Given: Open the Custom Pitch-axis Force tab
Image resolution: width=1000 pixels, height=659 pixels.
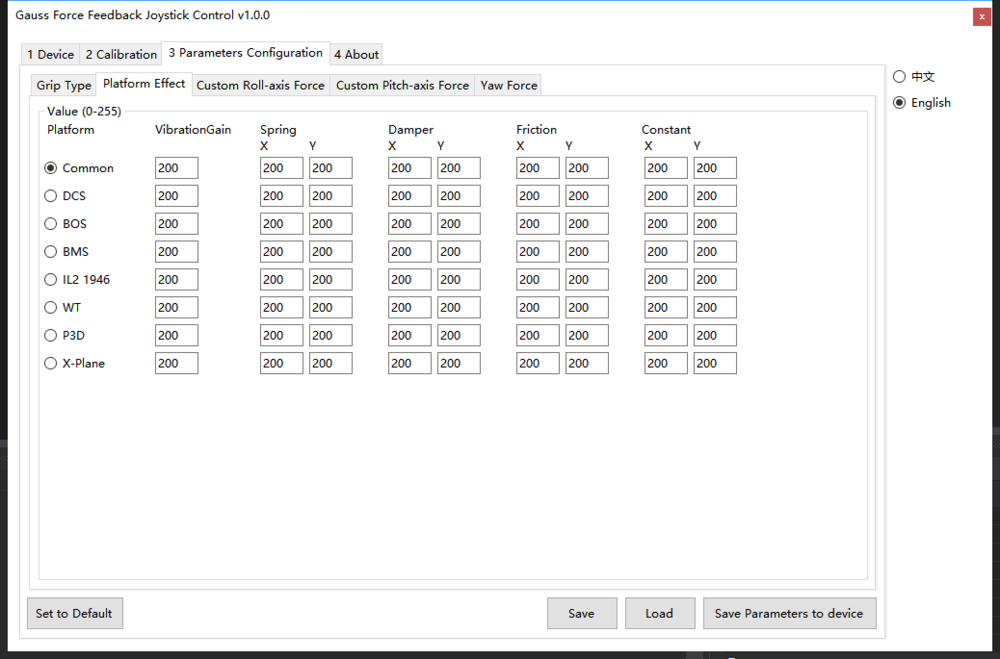Looking at the screenshot, I should (x=402, y=85).
